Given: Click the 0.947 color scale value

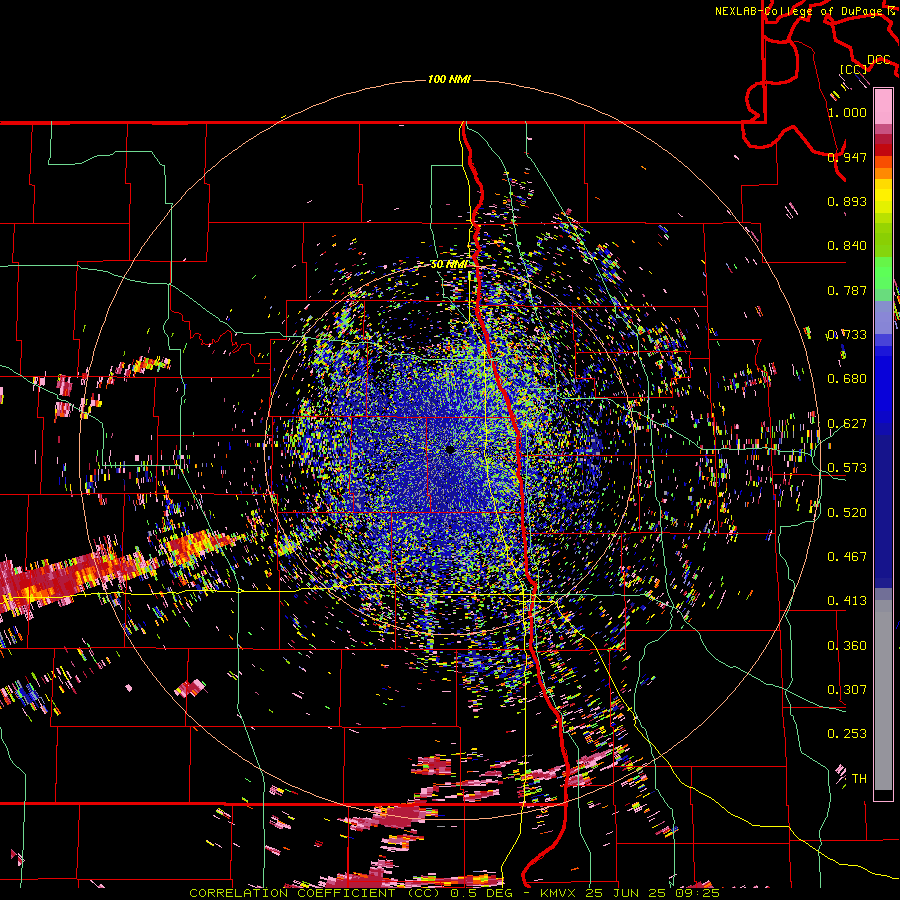Looking at the screenshot, I should (847, 157).
